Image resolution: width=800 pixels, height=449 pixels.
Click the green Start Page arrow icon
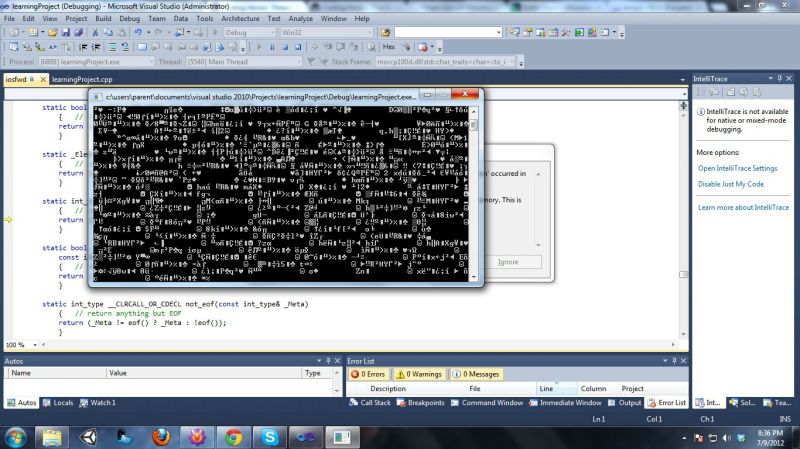pos(579,32)
